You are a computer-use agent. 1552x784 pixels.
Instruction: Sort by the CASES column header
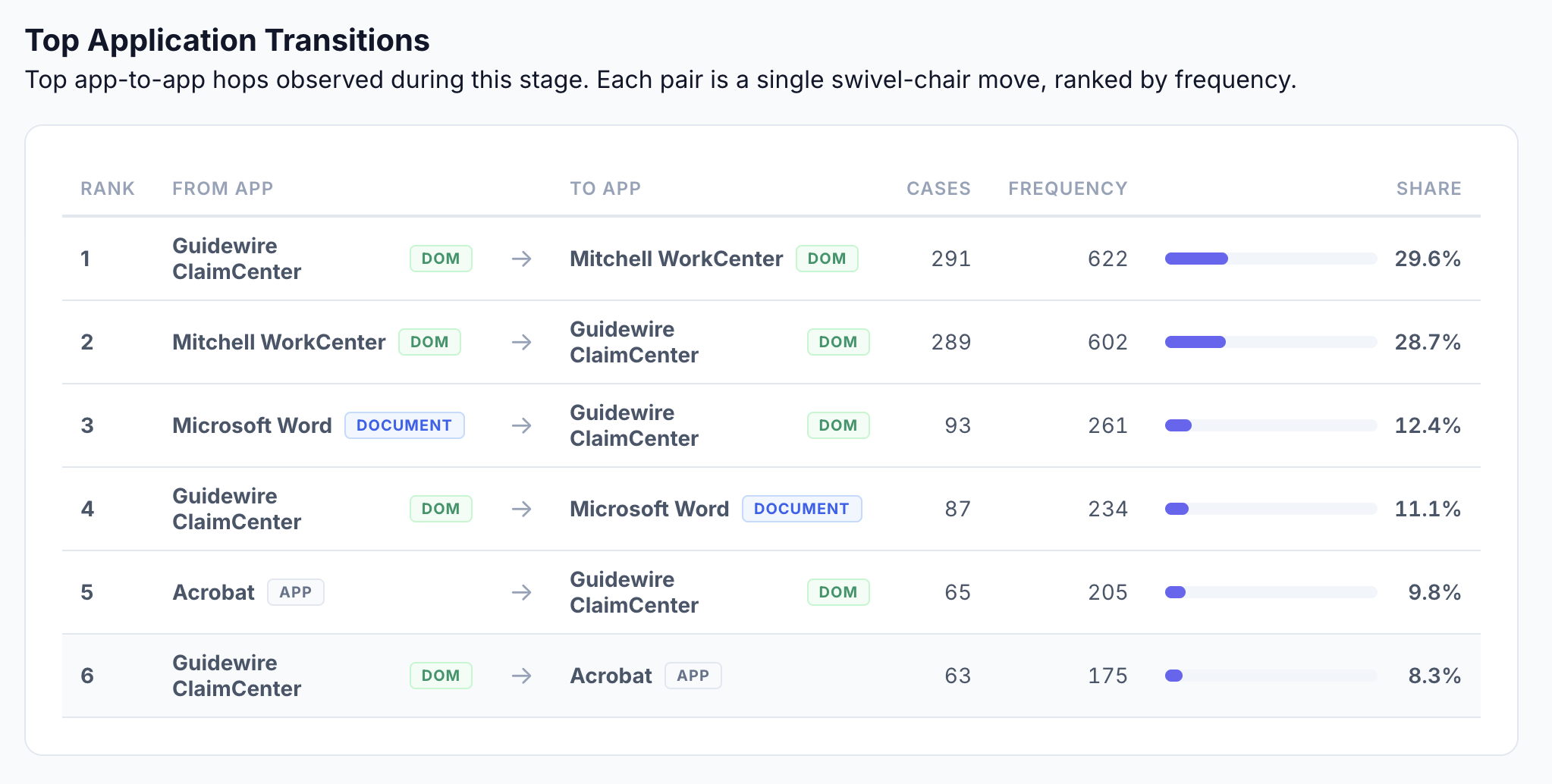click(x=938, y=189)
